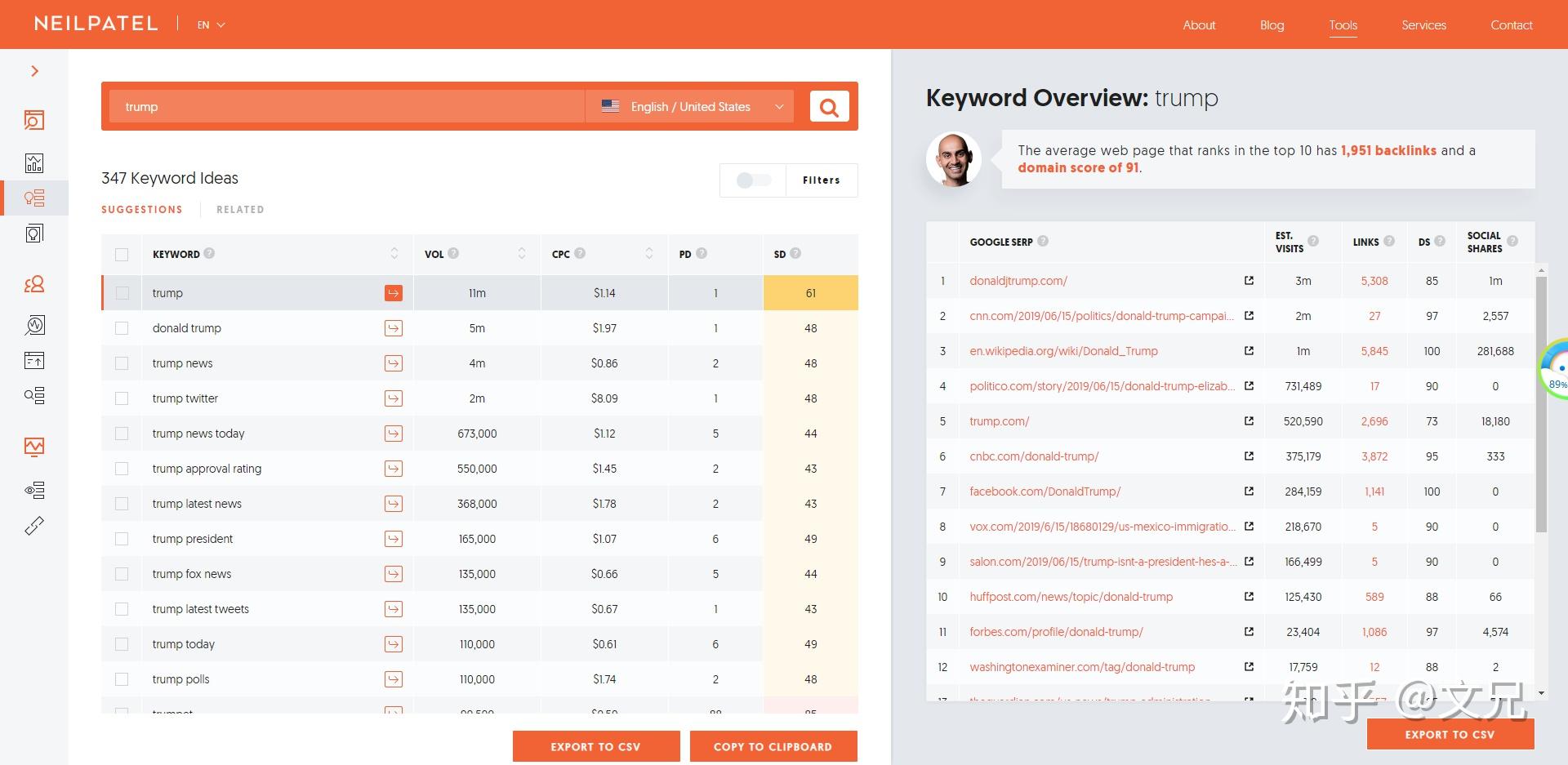This screenshot has height=765, width=1568.
Task: Open the Services menu item
Action: [x=1423, y=25]
